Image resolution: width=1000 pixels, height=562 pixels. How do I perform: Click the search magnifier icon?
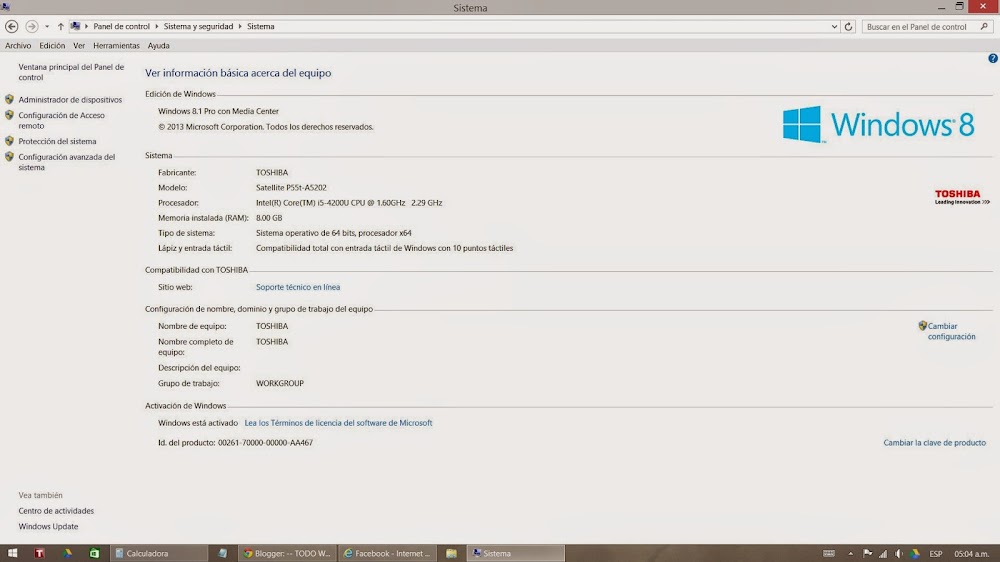point(985,27)
